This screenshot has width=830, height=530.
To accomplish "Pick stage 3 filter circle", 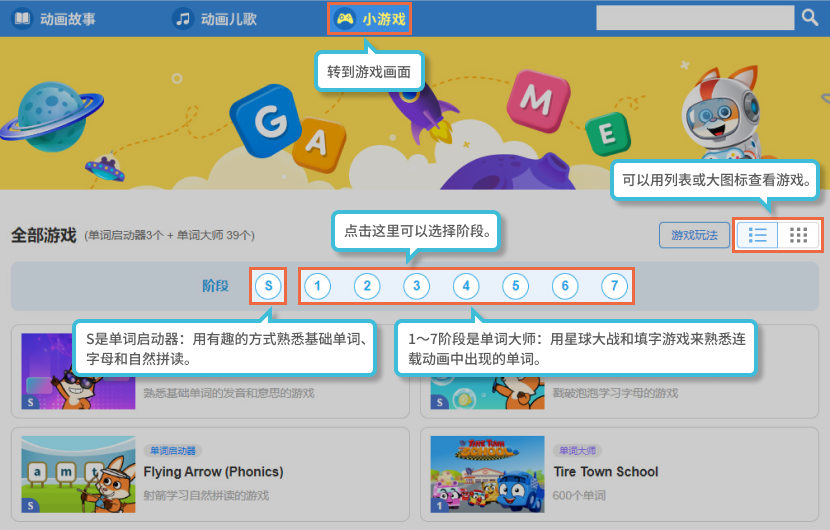I will pyautogui.click(x=416, y=287).
